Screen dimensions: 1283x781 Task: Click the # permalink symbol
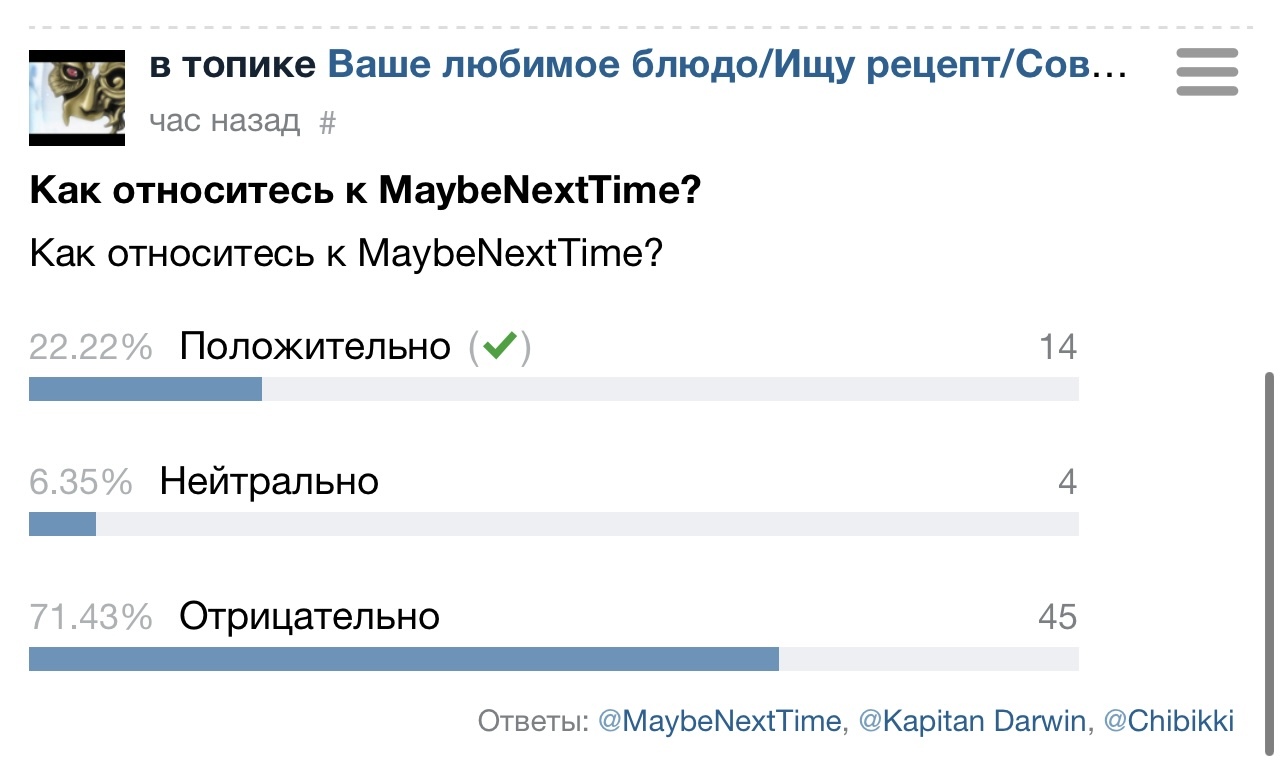327,122
